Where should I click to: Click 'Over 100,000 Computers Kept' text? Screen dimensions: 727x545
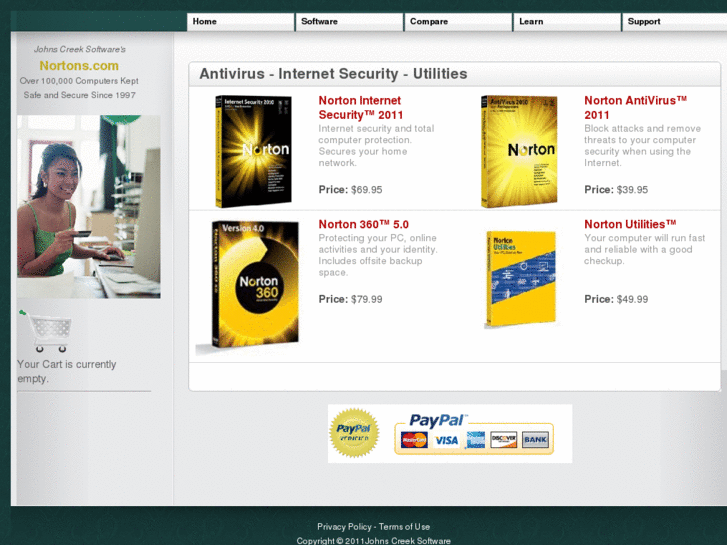[79, 81]
